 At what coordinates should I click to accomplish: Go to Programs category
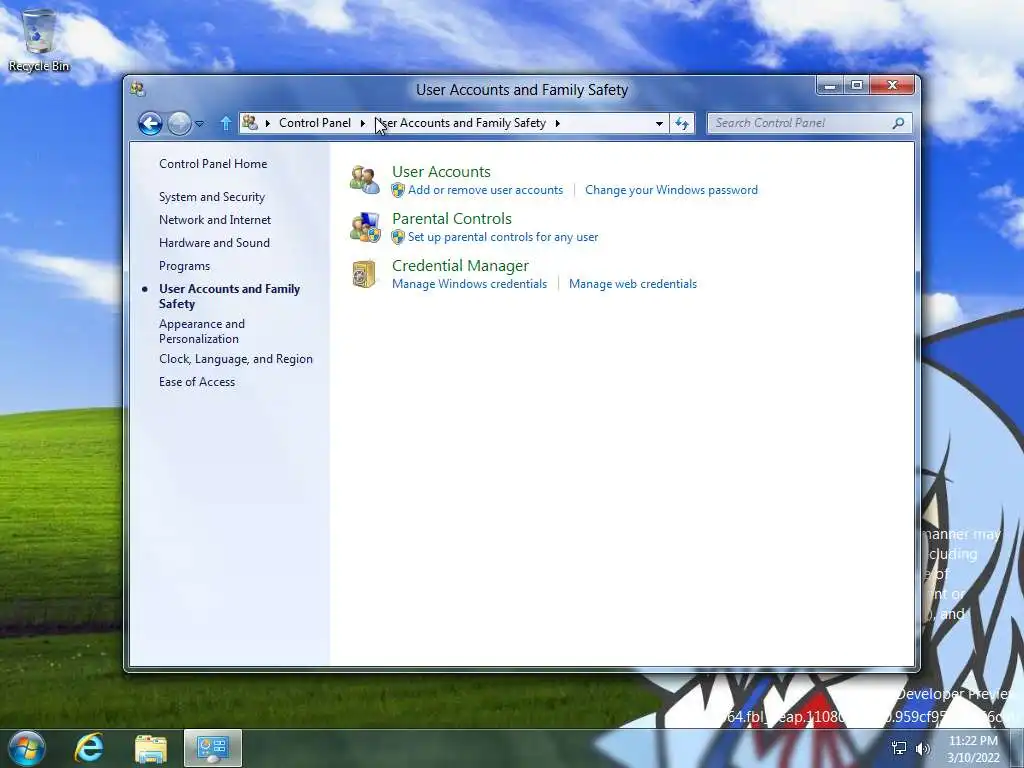tap(184, 266)
